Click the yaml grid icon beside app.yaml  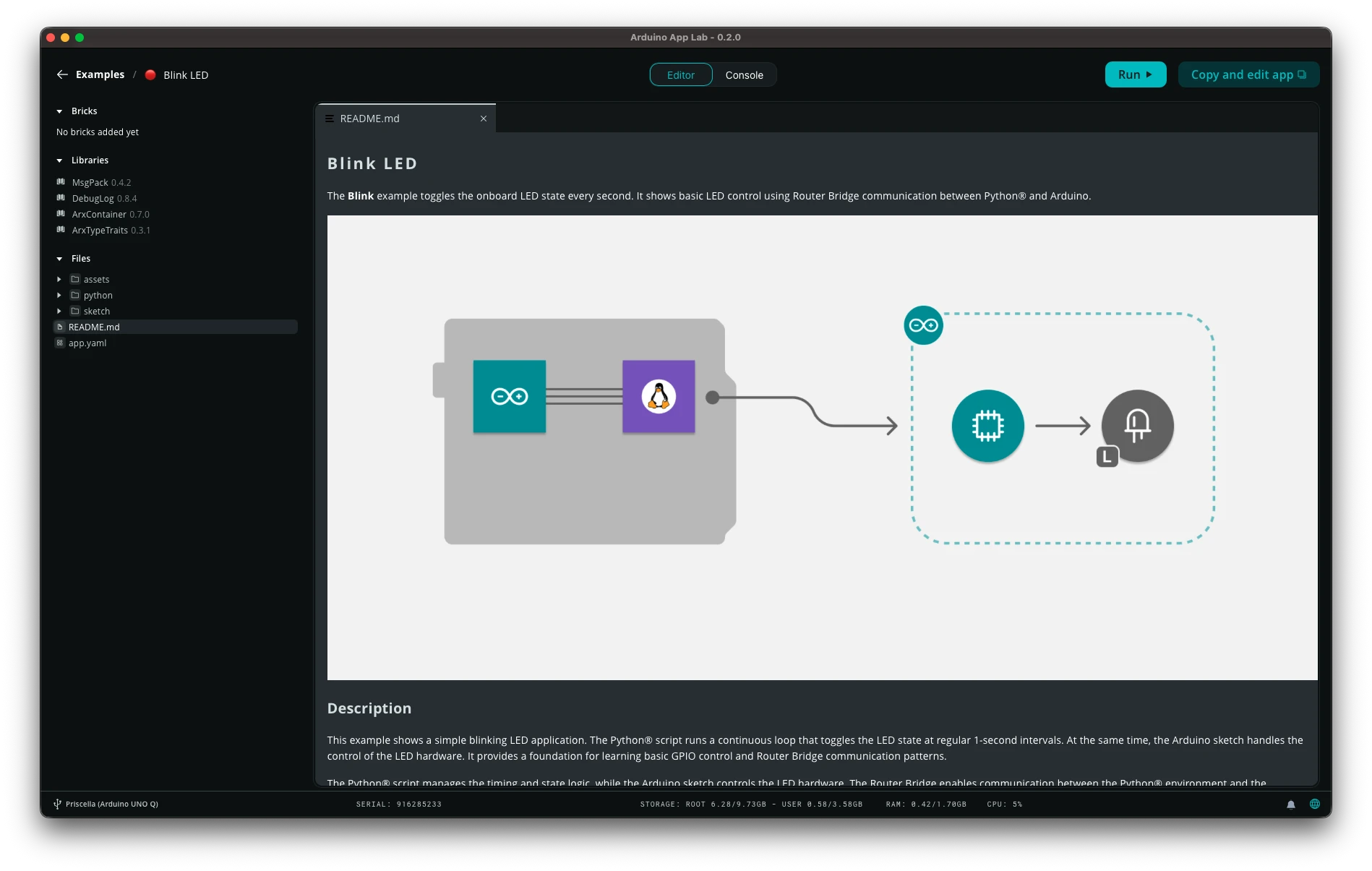click(x=60, y=343)
